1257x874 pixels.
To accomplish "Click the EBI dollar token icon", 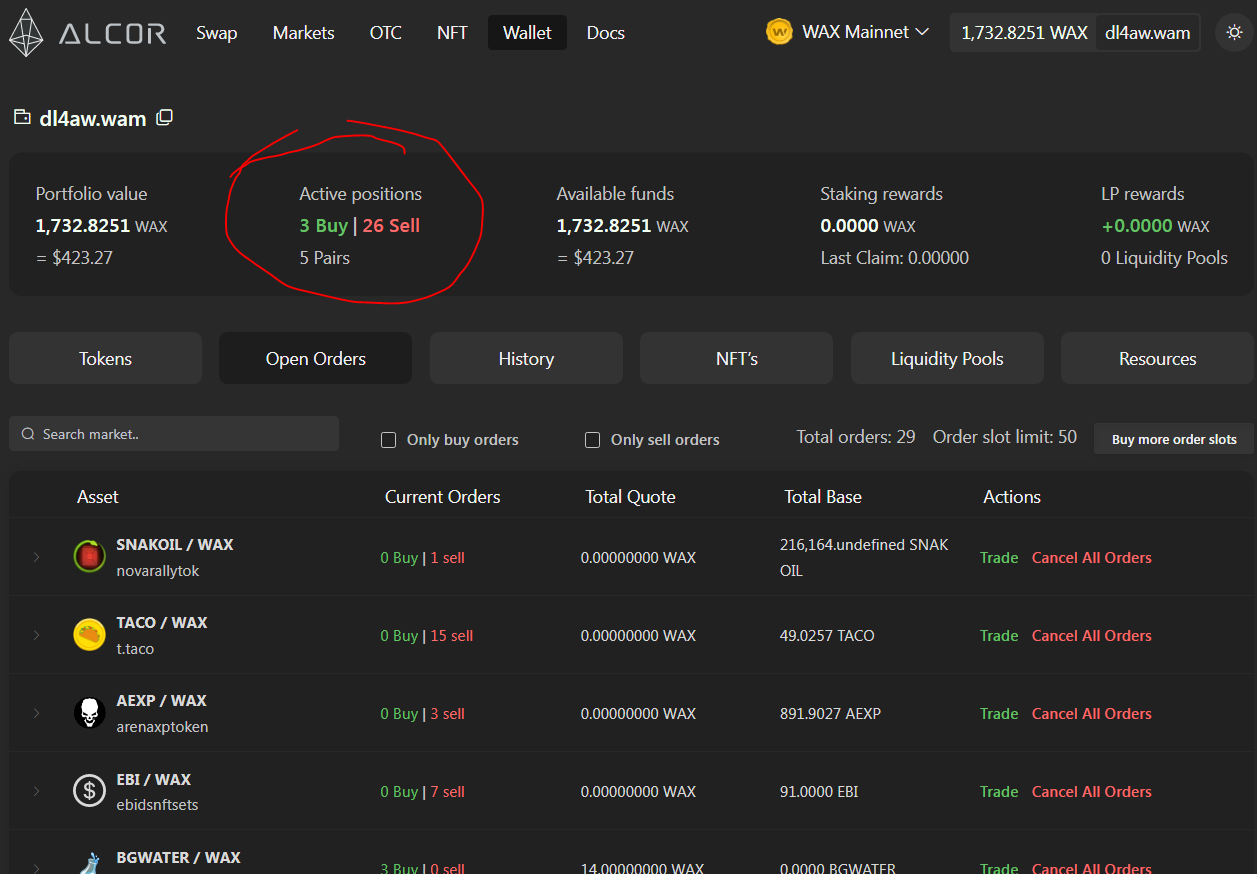I will [x=89, y=790].
